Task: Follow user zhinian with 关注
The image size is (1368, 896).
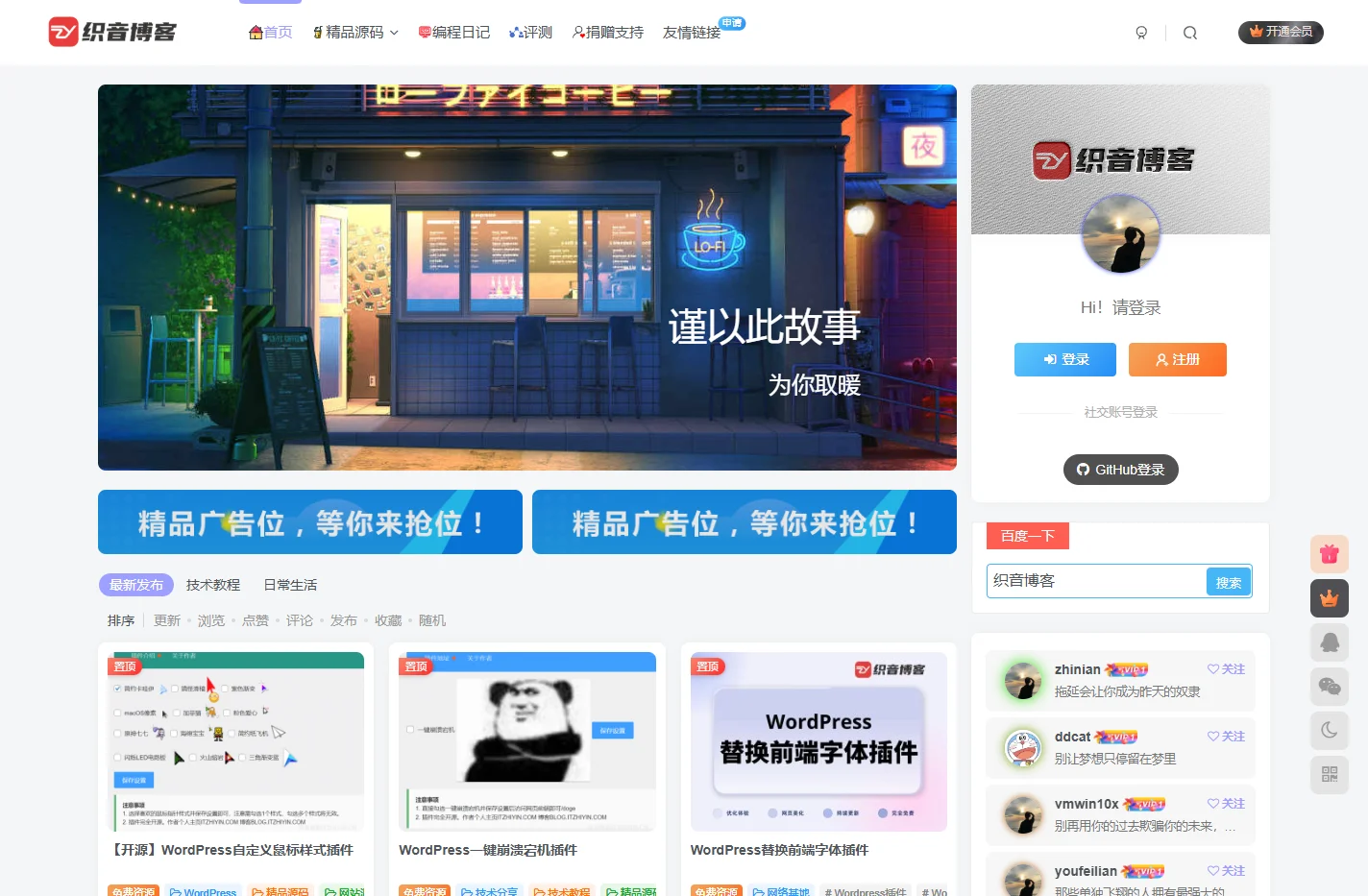Action: click(1227, 669)
